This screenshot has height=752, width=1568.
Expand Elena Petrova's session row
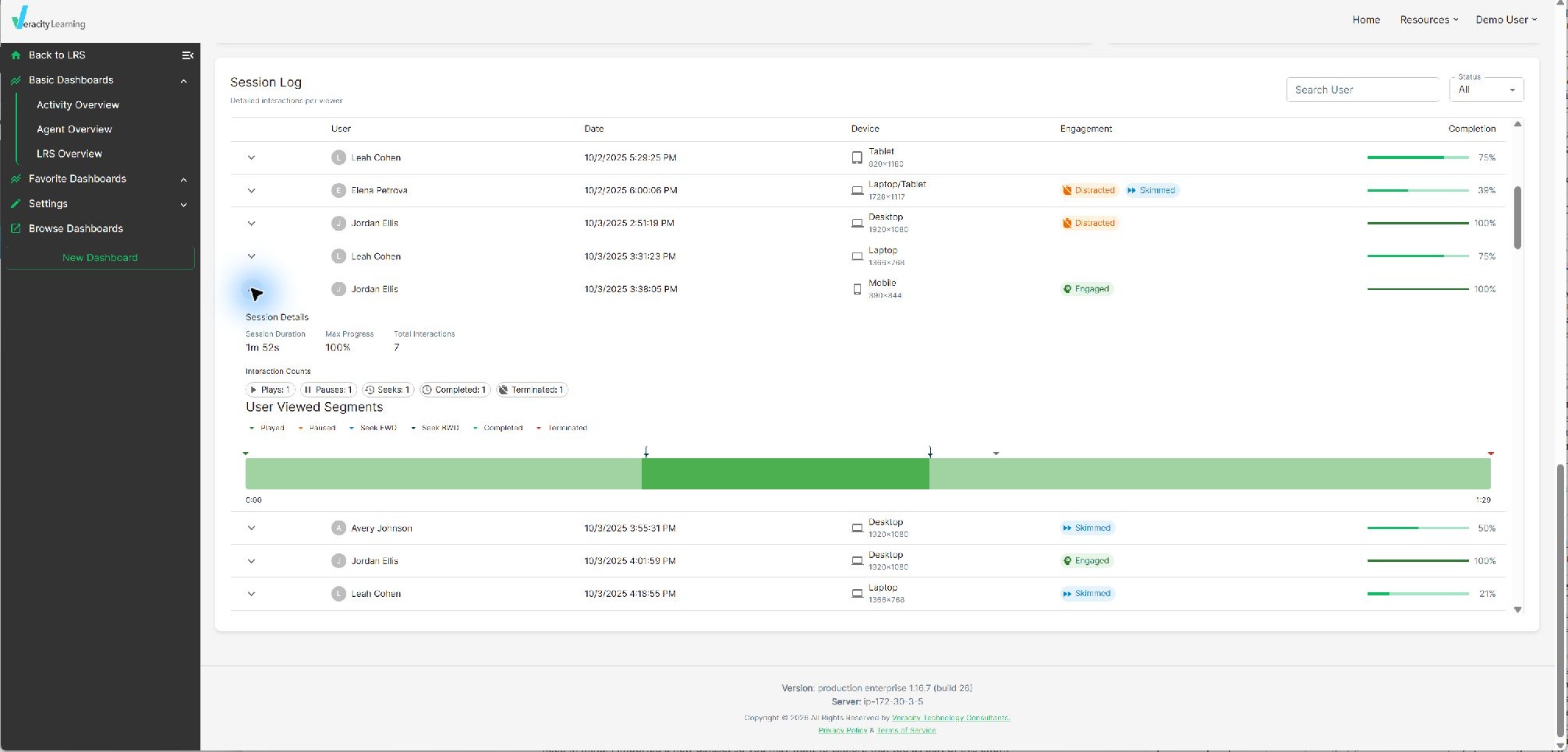click(x=251, y=190)
